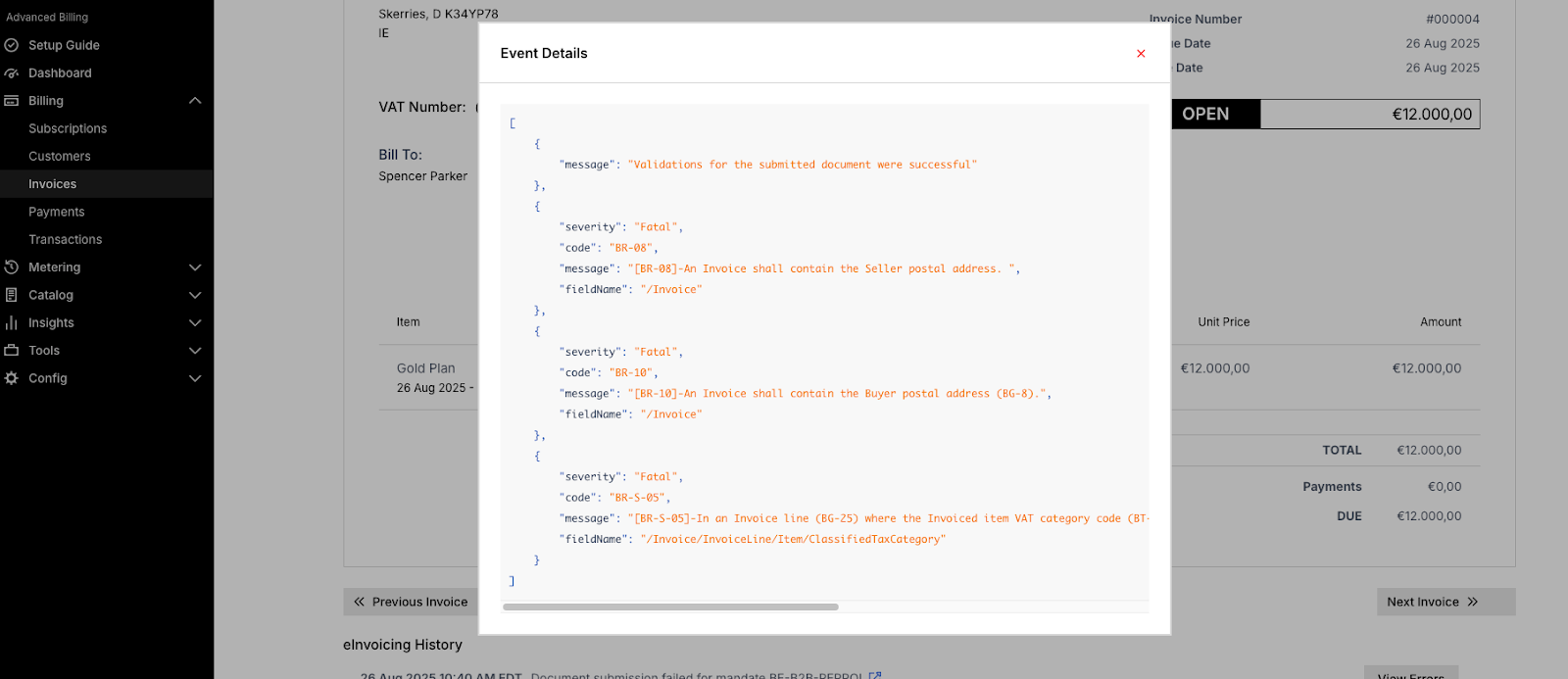Click the Insights bar chart icon
The width and height of the screenshot is (1568, 679).
pos(12,322)
